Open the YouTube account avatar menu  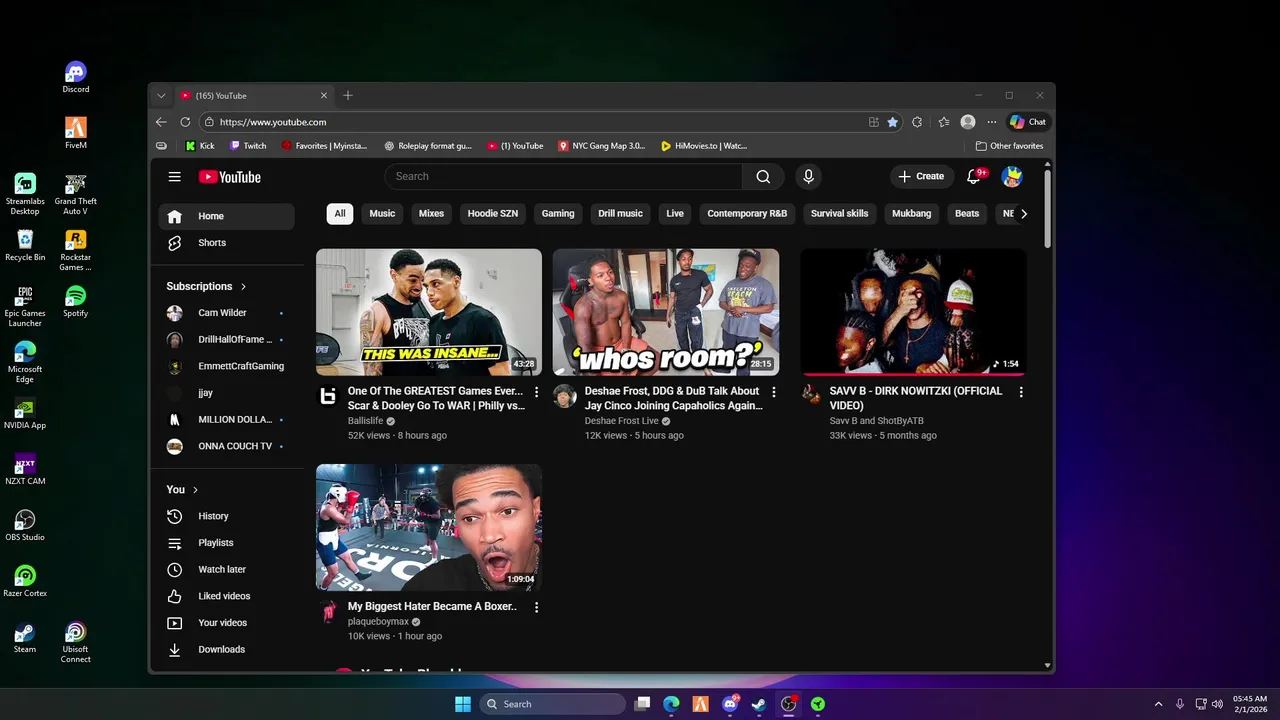point(1012,177)
